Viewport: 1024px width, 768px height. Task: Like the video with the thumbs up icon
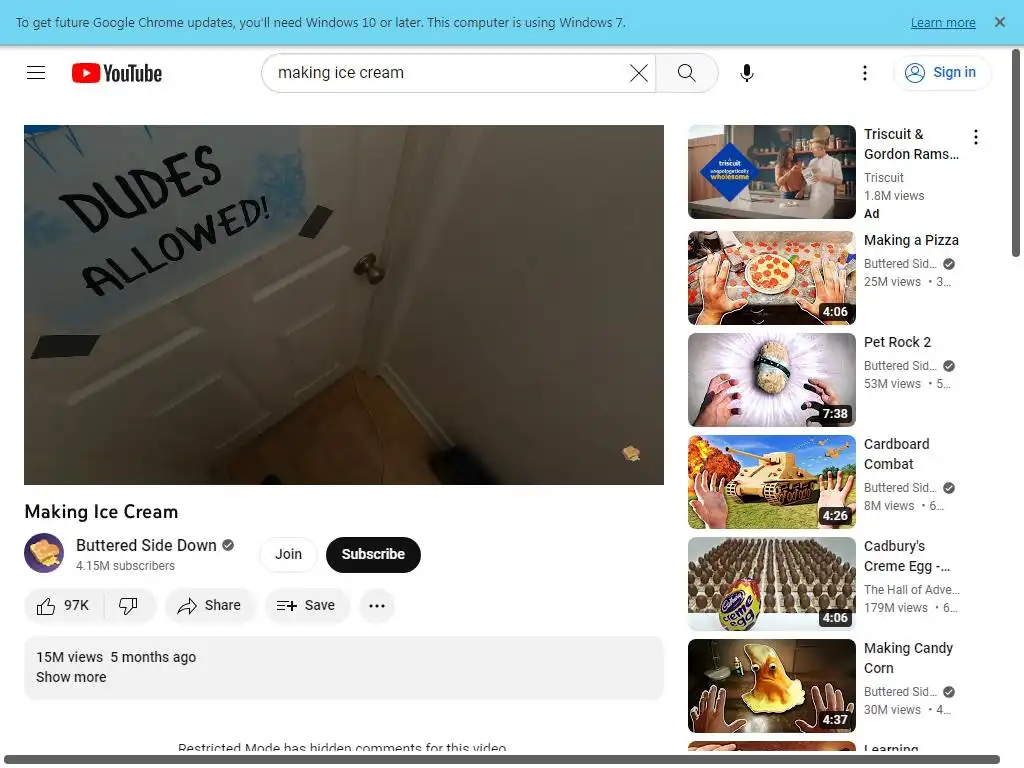(x=63, y=606)
